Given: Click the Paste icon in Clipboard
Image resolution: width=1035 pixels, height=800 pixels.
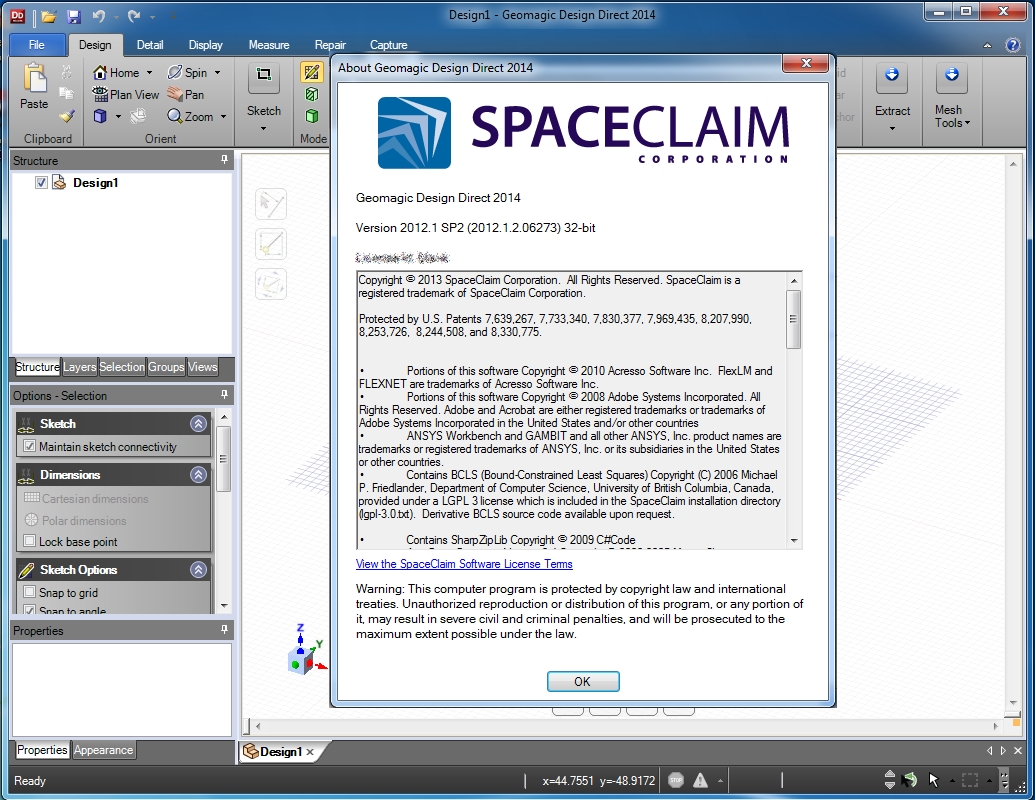Looking at the screenshot, I should coord(34,79).
